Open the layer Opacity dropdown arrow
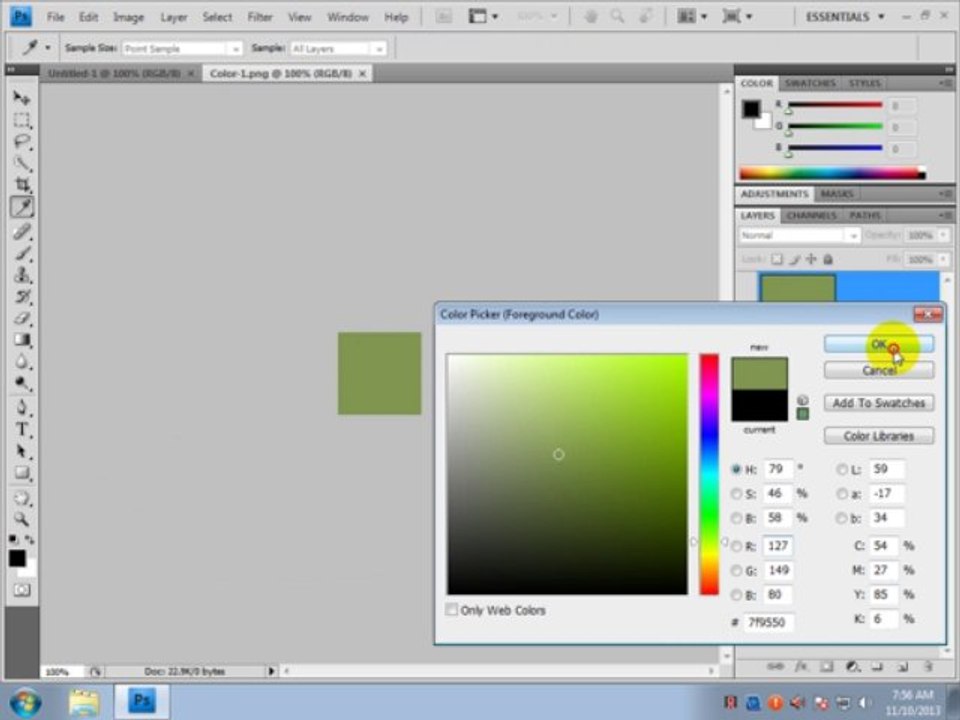 [943, 235]
